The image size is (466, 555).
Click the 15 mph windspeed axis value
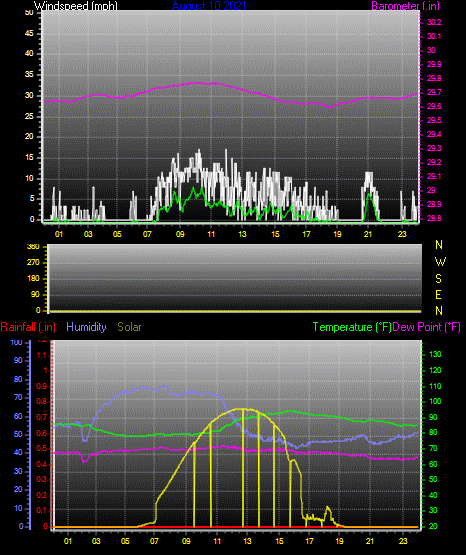click(x=29, y=158)
